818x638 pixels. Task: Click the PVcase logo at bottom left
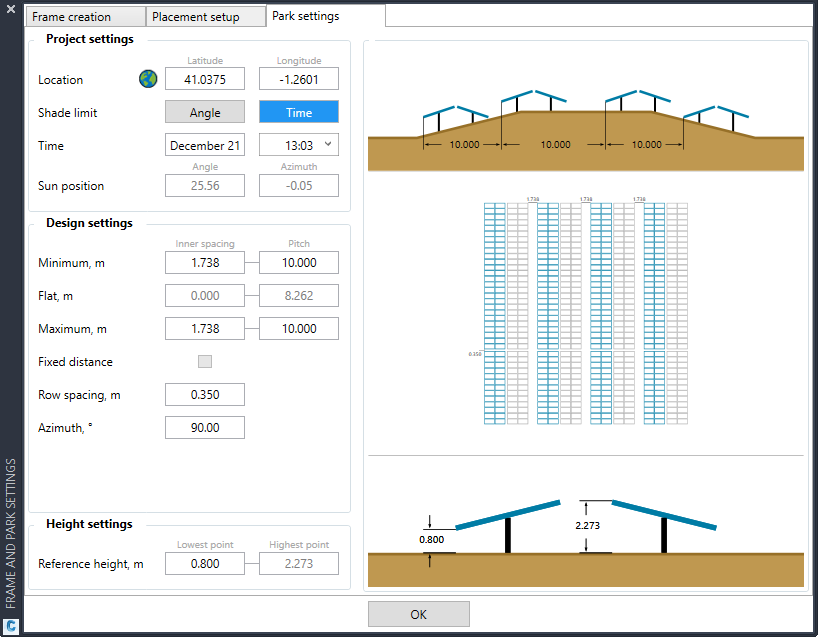(10, 625)
